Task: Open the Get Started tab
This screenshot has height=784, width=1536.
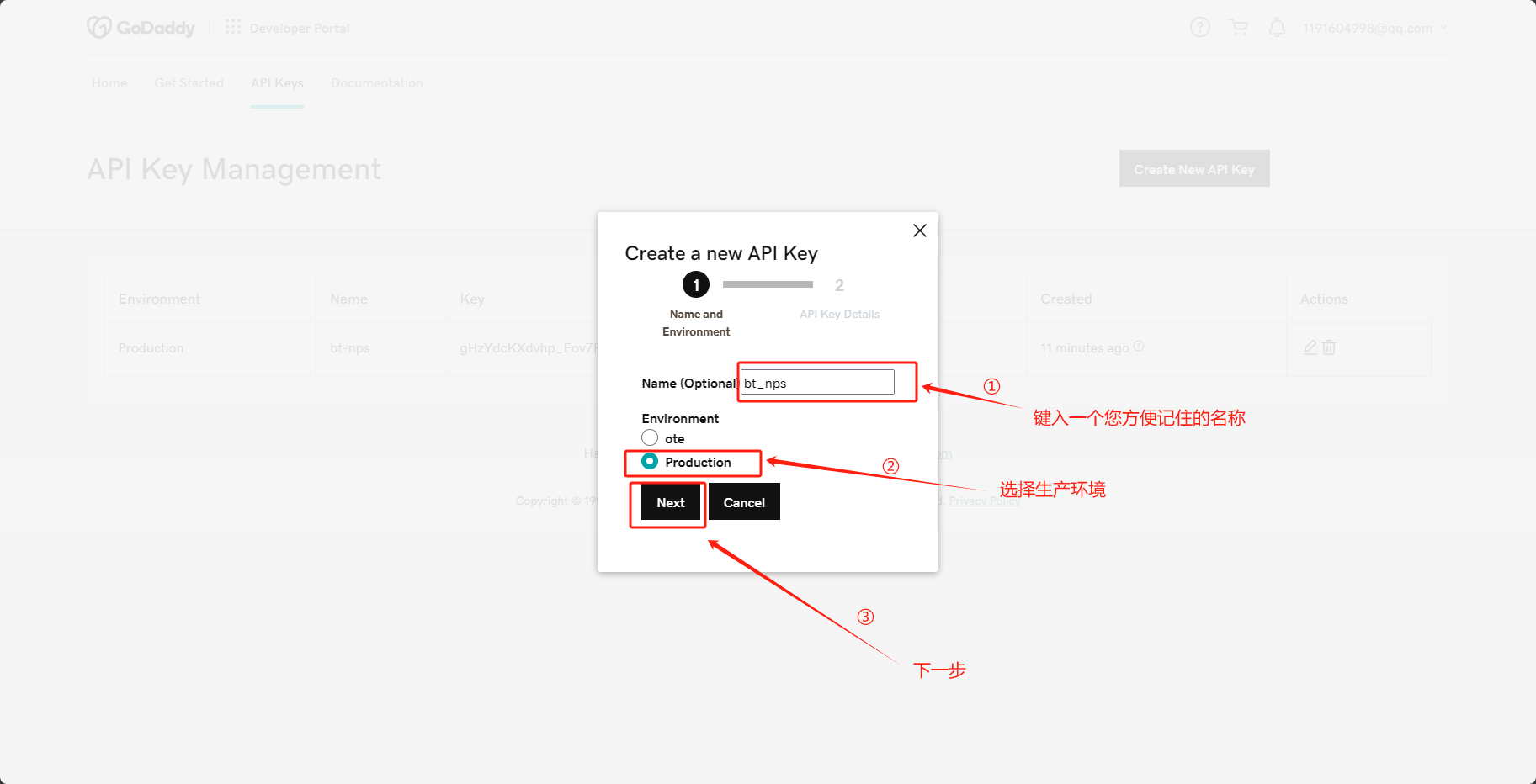Action: 189,82
